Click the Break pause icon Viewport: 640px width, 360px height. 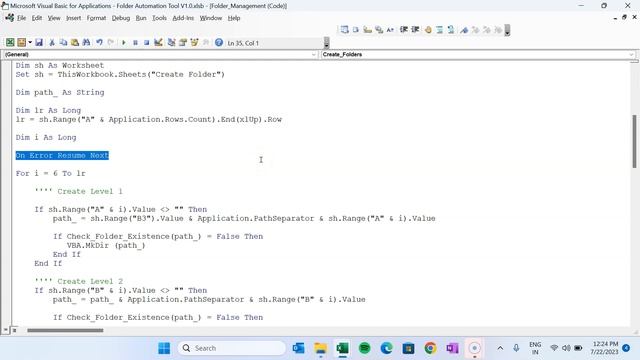135,42
